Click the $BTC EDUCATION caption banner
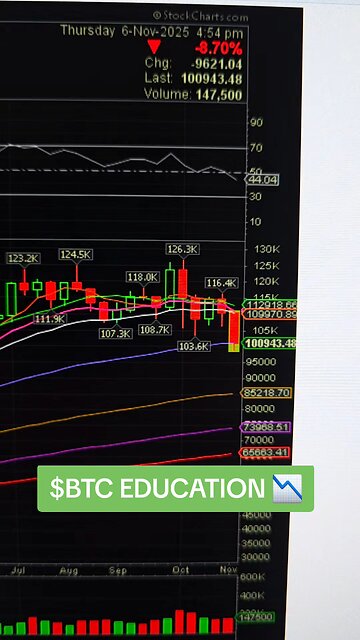 click(176, 489)
